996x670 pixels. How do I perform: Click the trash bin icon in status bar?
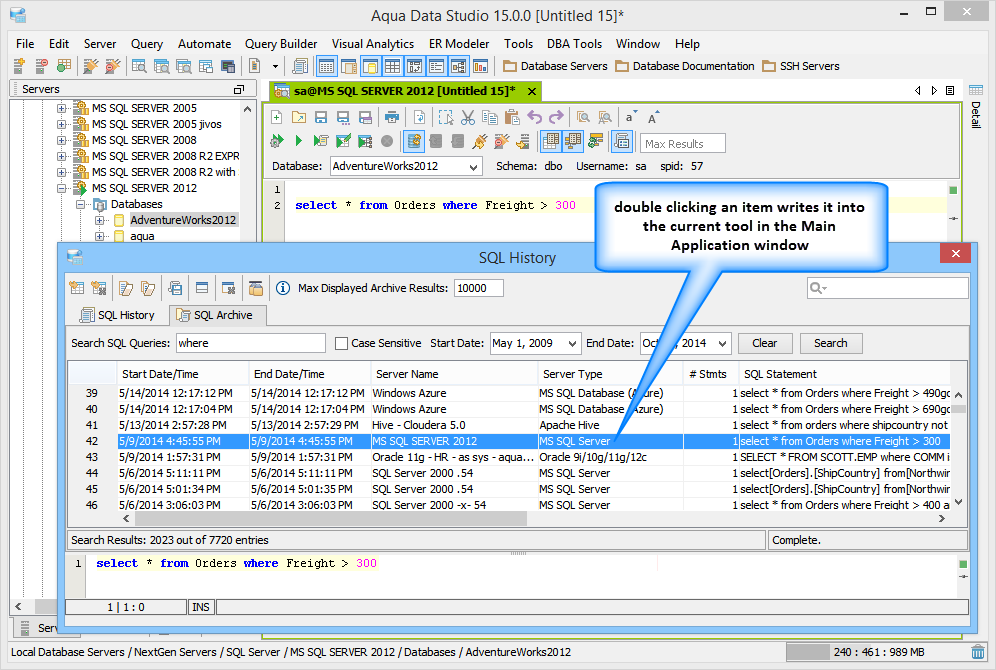(x=978, y=652)
